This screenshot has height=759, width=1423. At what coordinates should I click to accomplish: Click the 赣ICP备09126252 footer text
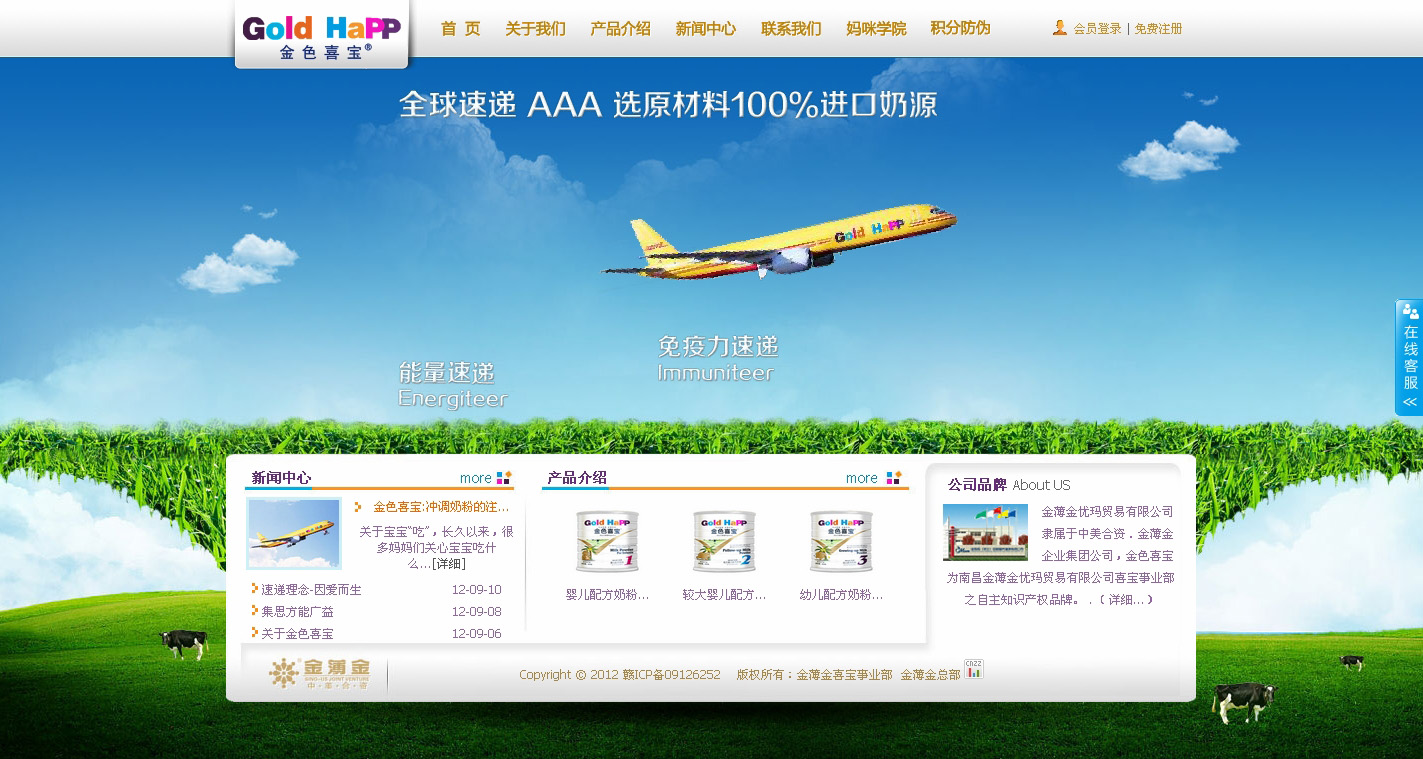671,675
